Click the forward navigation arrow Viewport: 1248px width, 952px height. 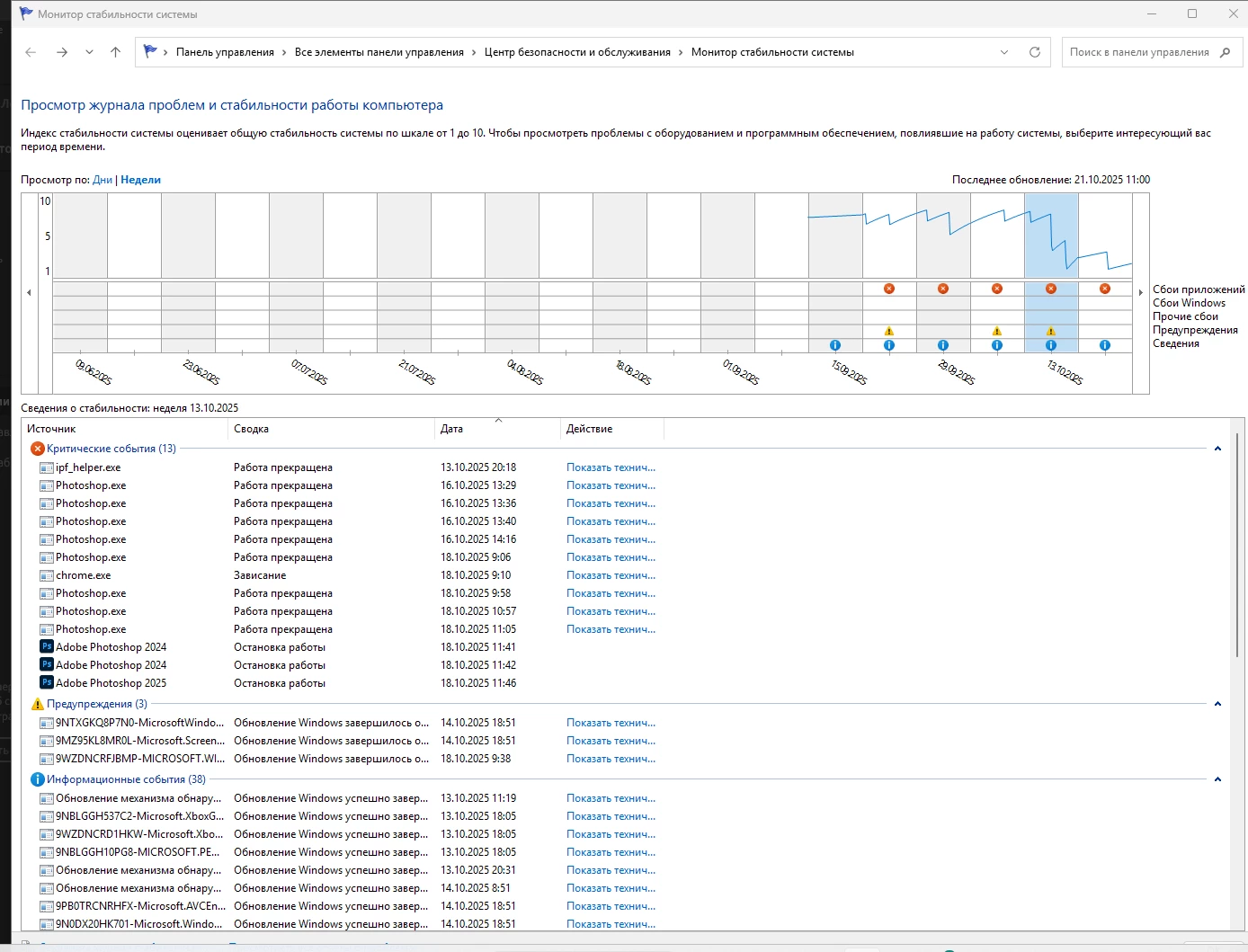pyautogui.click(x=62, y=52)
